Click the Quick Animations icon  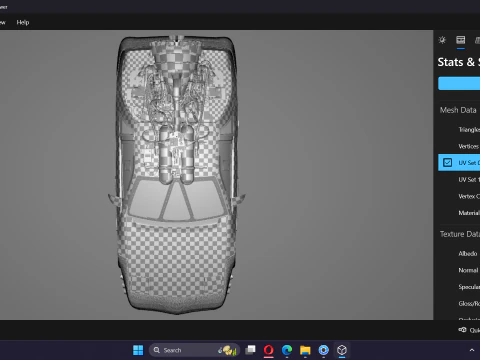(463, 330)
